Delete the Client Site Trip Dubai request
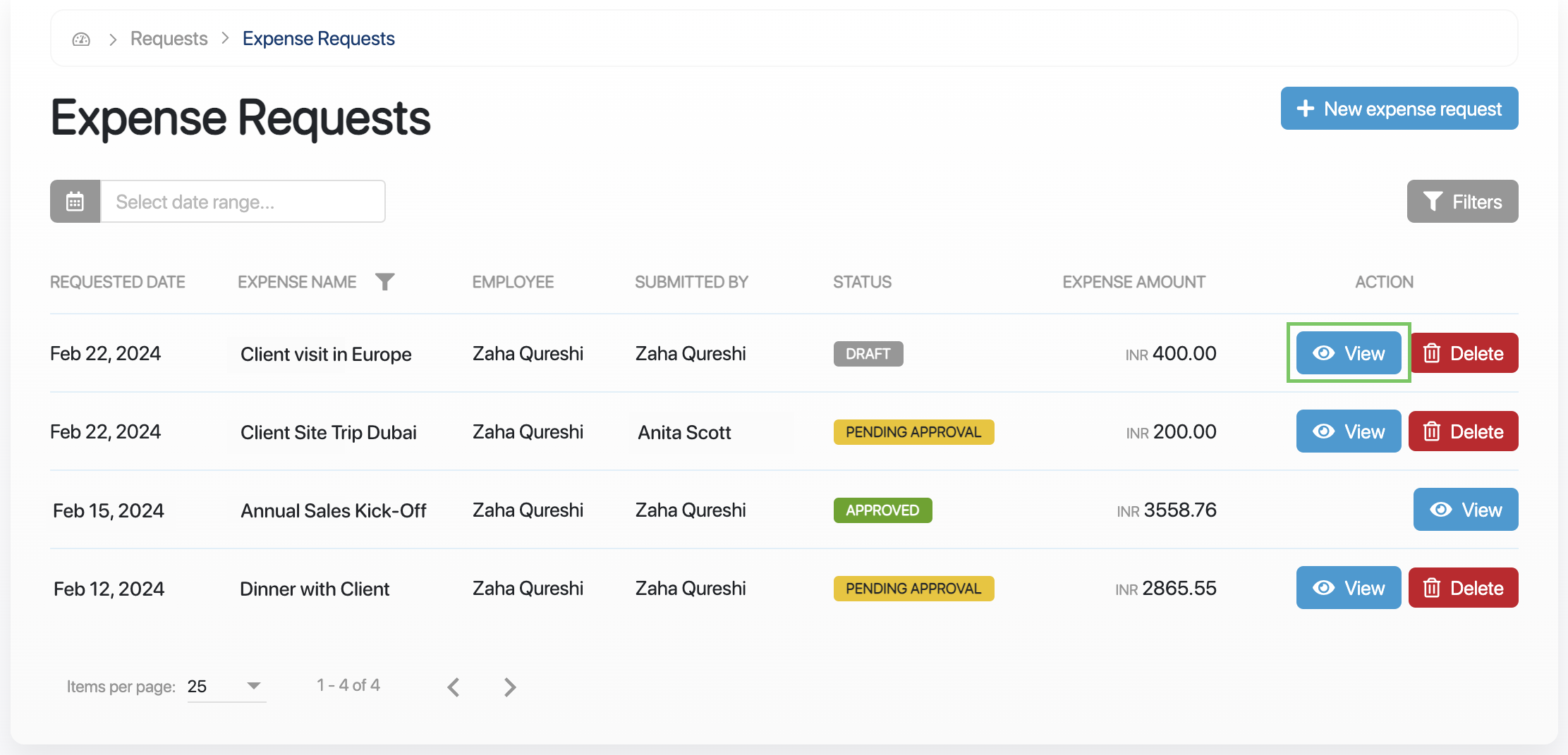This screenshot has height=755, width=1568. [1463, 431]
